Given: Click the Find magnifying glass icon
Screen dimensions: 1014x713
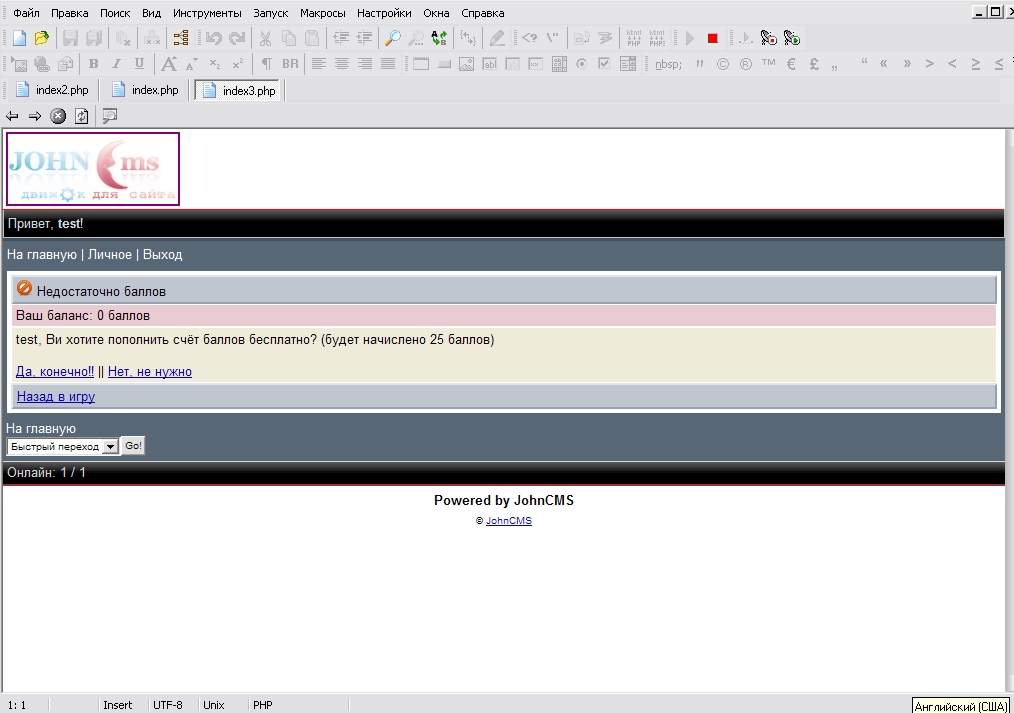Looking at the screenshot, I should (x=392, y=38).
